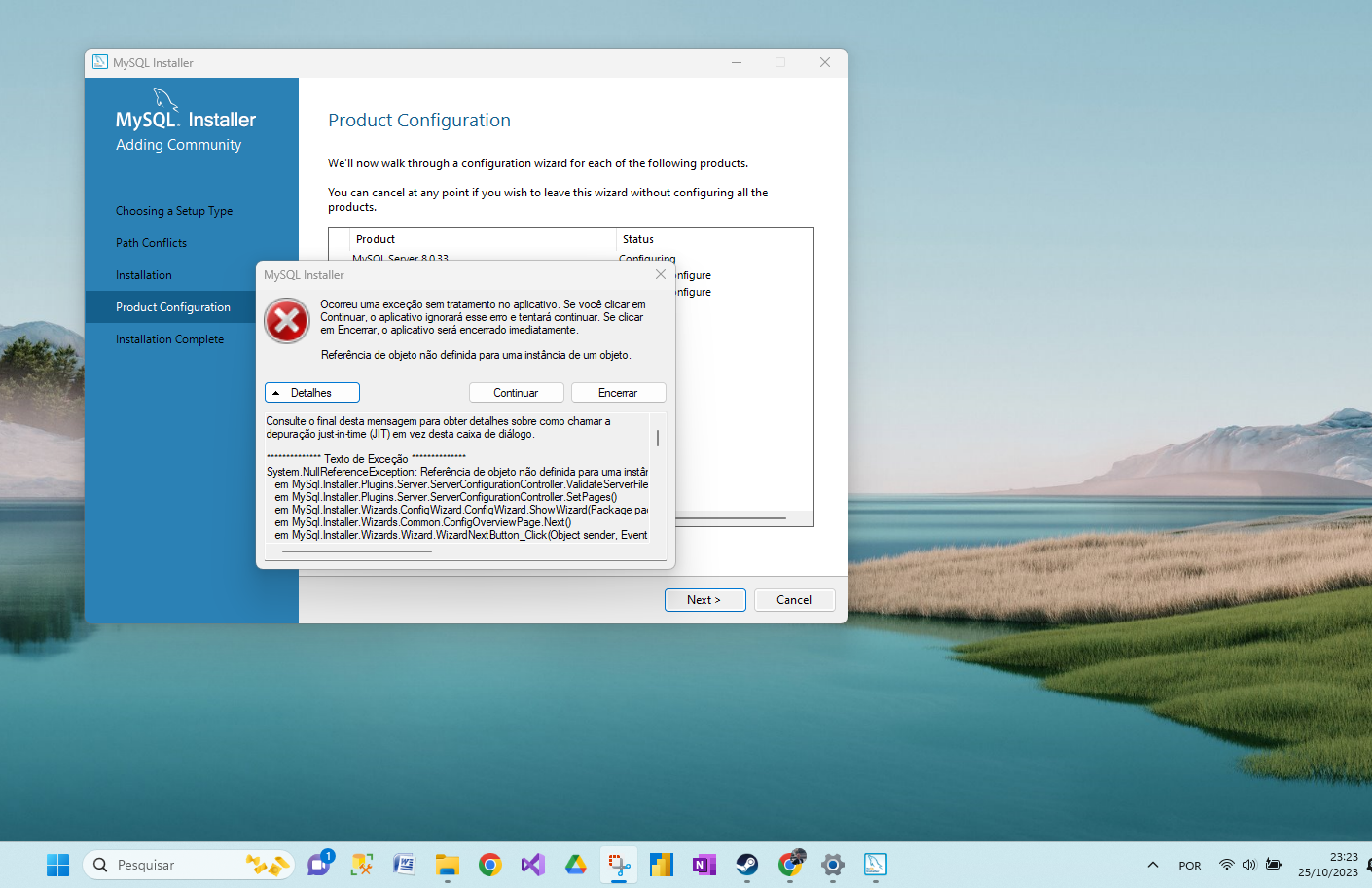This screenshot has width=1372, height=888.
Task: Collapse the Detalhes section
Action: coord(312,393)
